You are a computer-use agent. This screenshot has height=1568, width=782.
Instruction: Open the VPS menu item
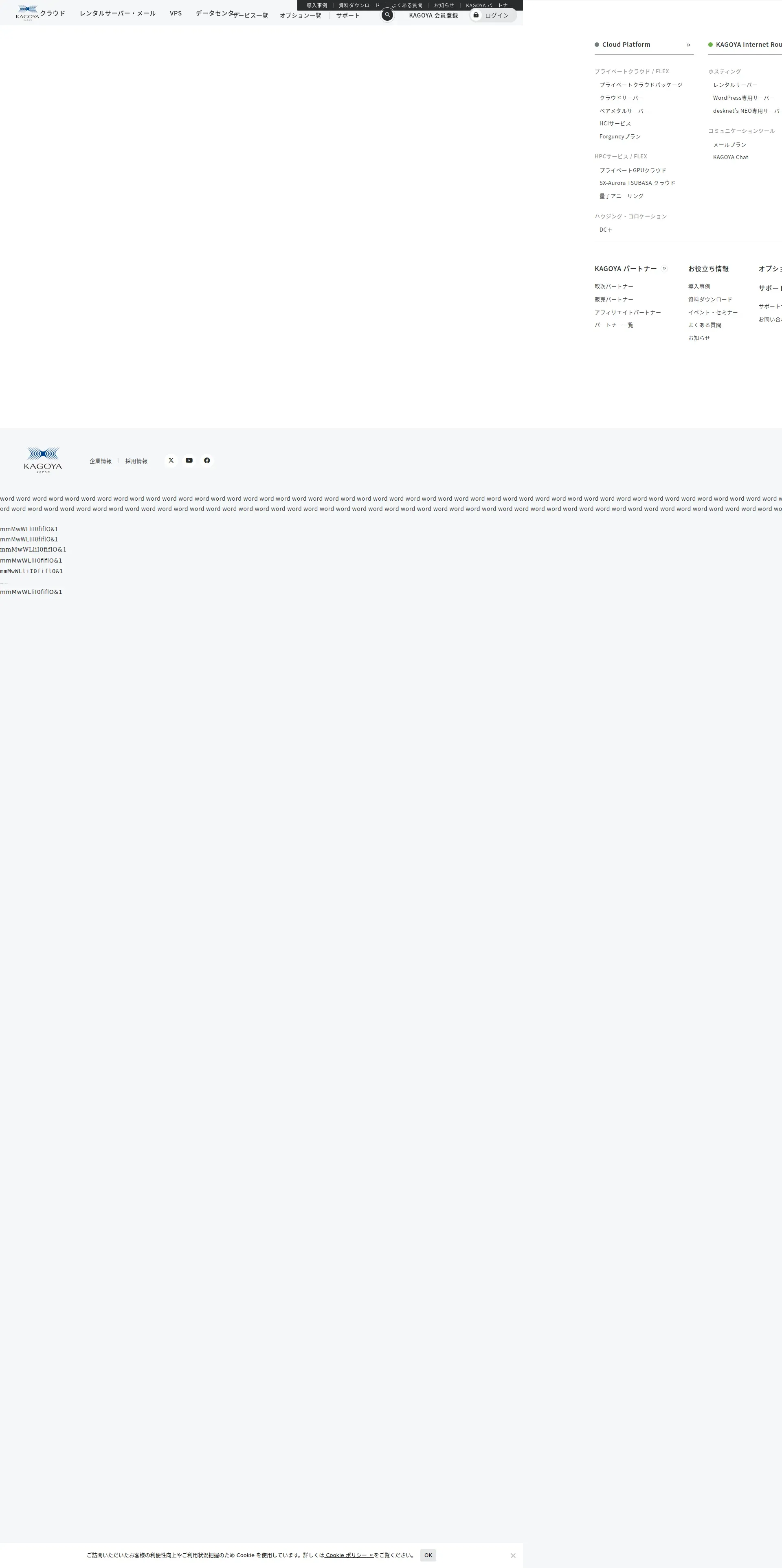tap(176, 13)
